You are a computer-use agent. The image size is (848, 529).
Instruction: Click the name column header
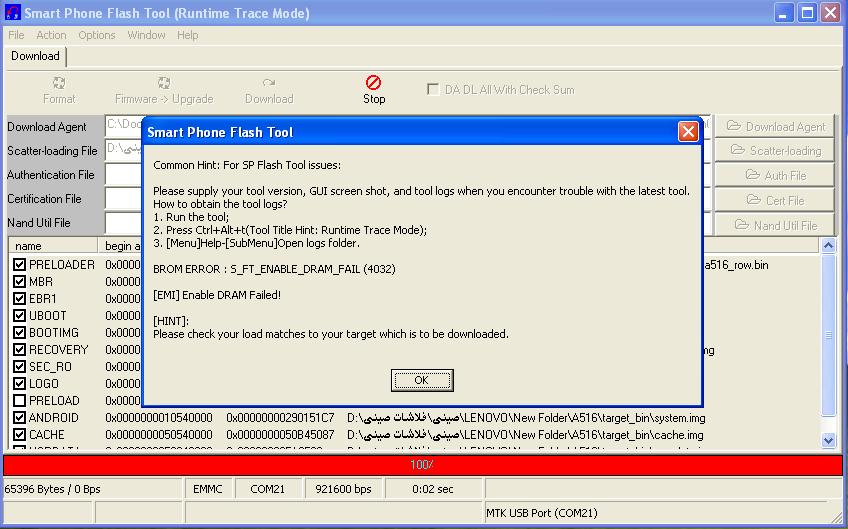pos(53,246)
